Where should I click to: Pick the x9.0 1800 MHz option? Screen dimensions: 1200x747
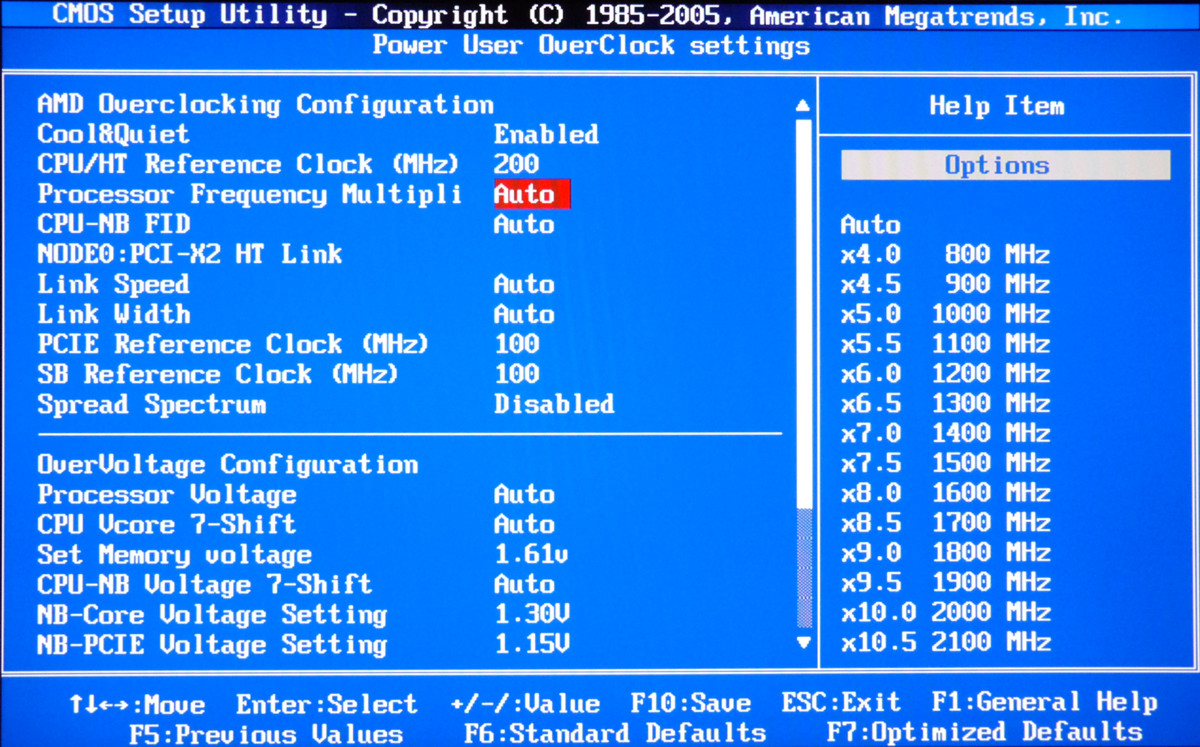click(x=945, y=553)
